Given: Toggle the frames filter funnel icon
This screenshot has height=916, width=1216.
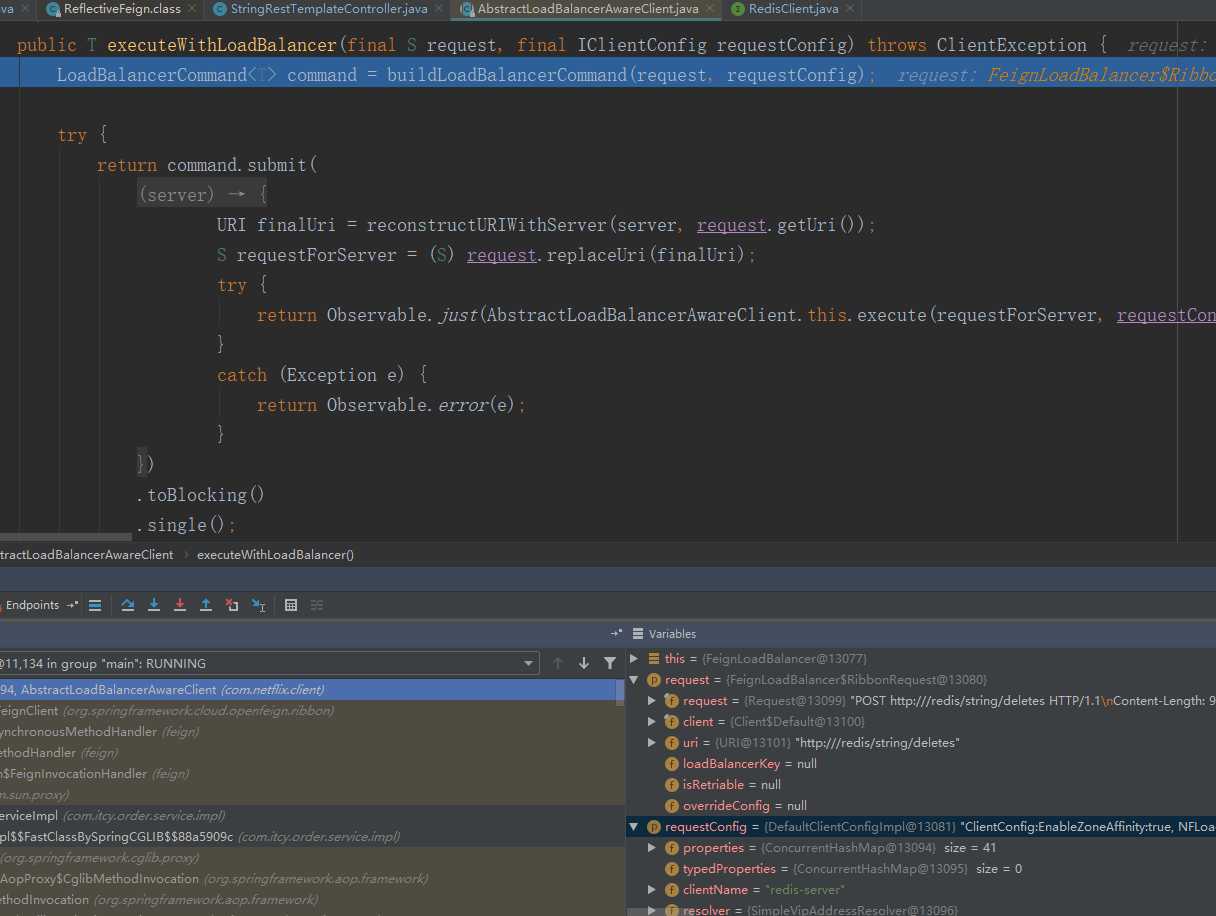Looking at the screenshot, I should (x=610, y=663).
